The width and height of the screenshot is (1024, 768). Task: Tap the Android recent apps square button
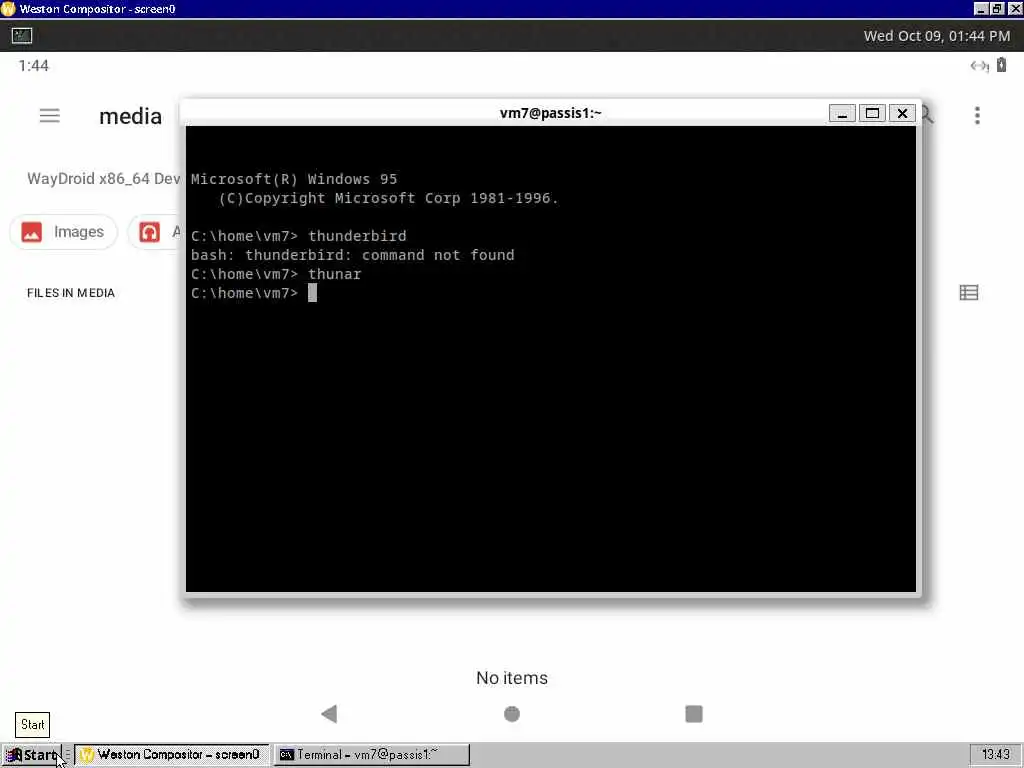[694, 714]
